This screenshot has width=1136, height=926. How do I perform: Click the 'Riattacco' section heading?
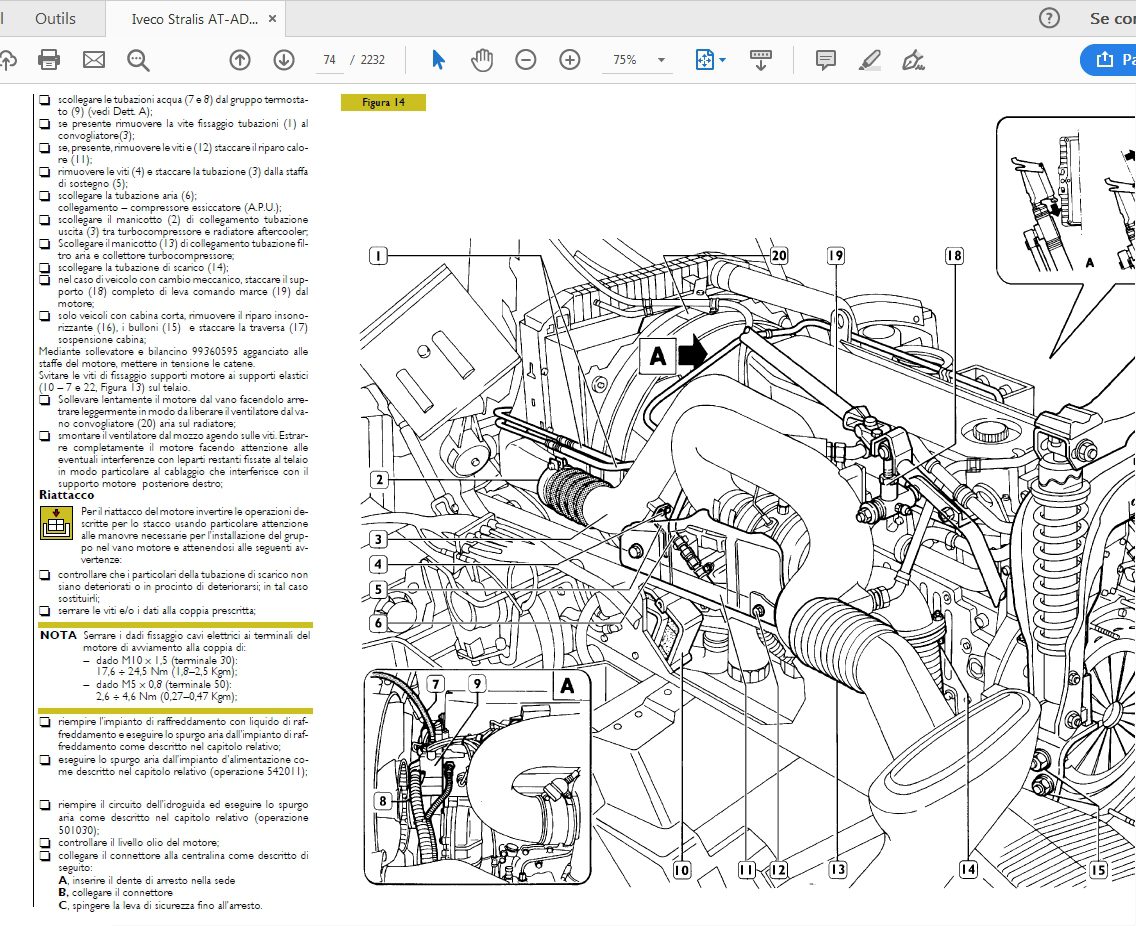pos(67,495)
